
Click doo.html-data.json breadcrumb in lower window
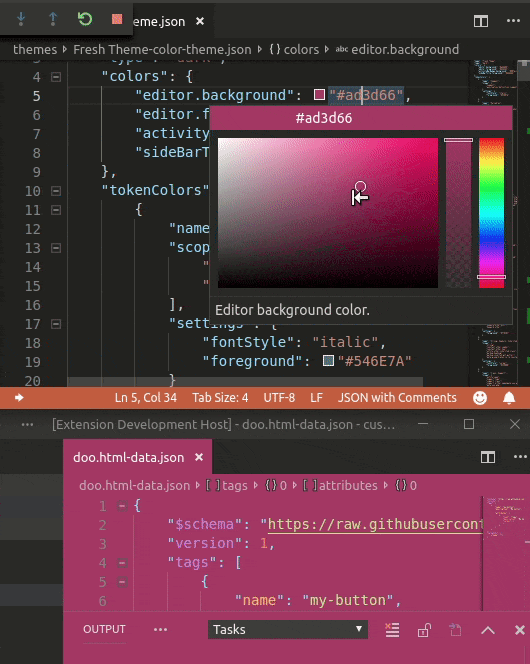135,485
